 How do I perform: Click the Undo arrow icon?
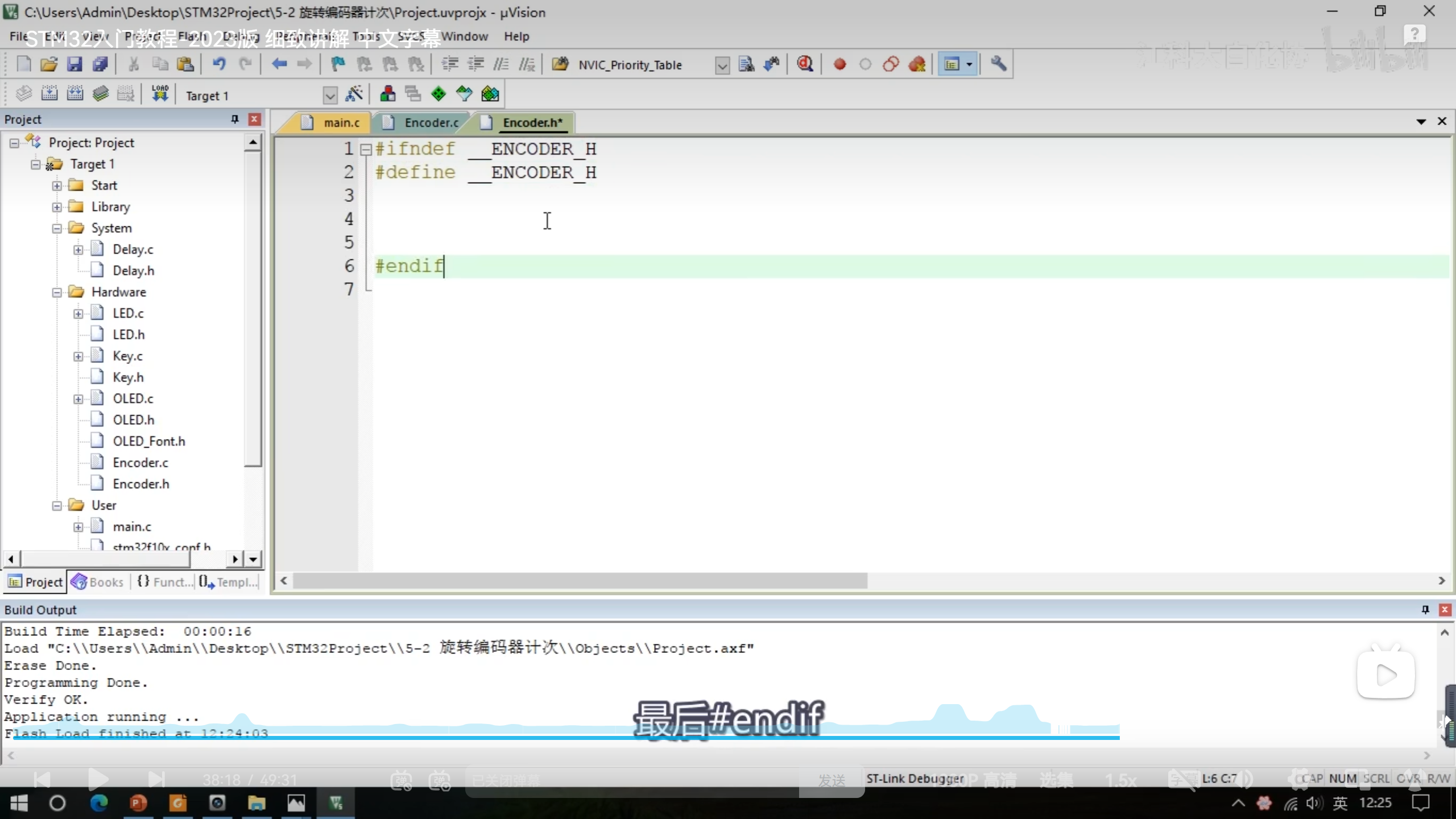pos(219,64)
